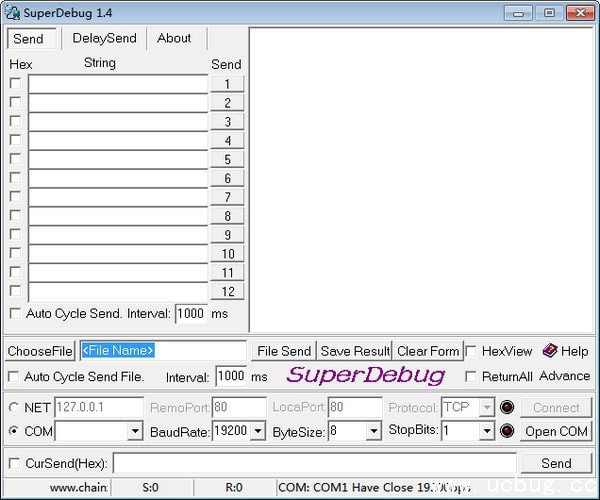600x500 pixels.
Task: Toggle the HexView checkbox
Action: pos(471,351)
